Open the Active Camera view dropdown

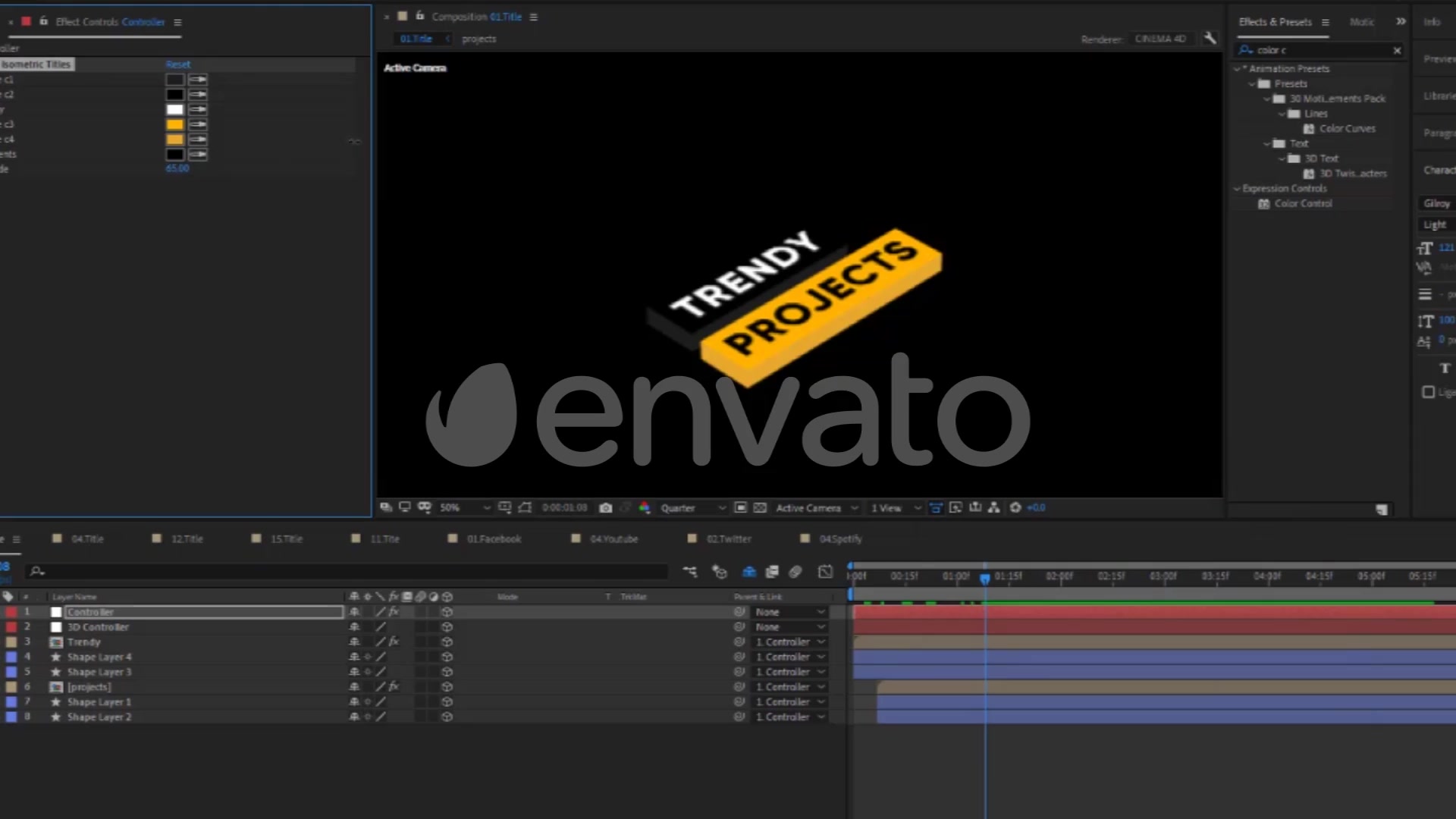coord(817,508)
